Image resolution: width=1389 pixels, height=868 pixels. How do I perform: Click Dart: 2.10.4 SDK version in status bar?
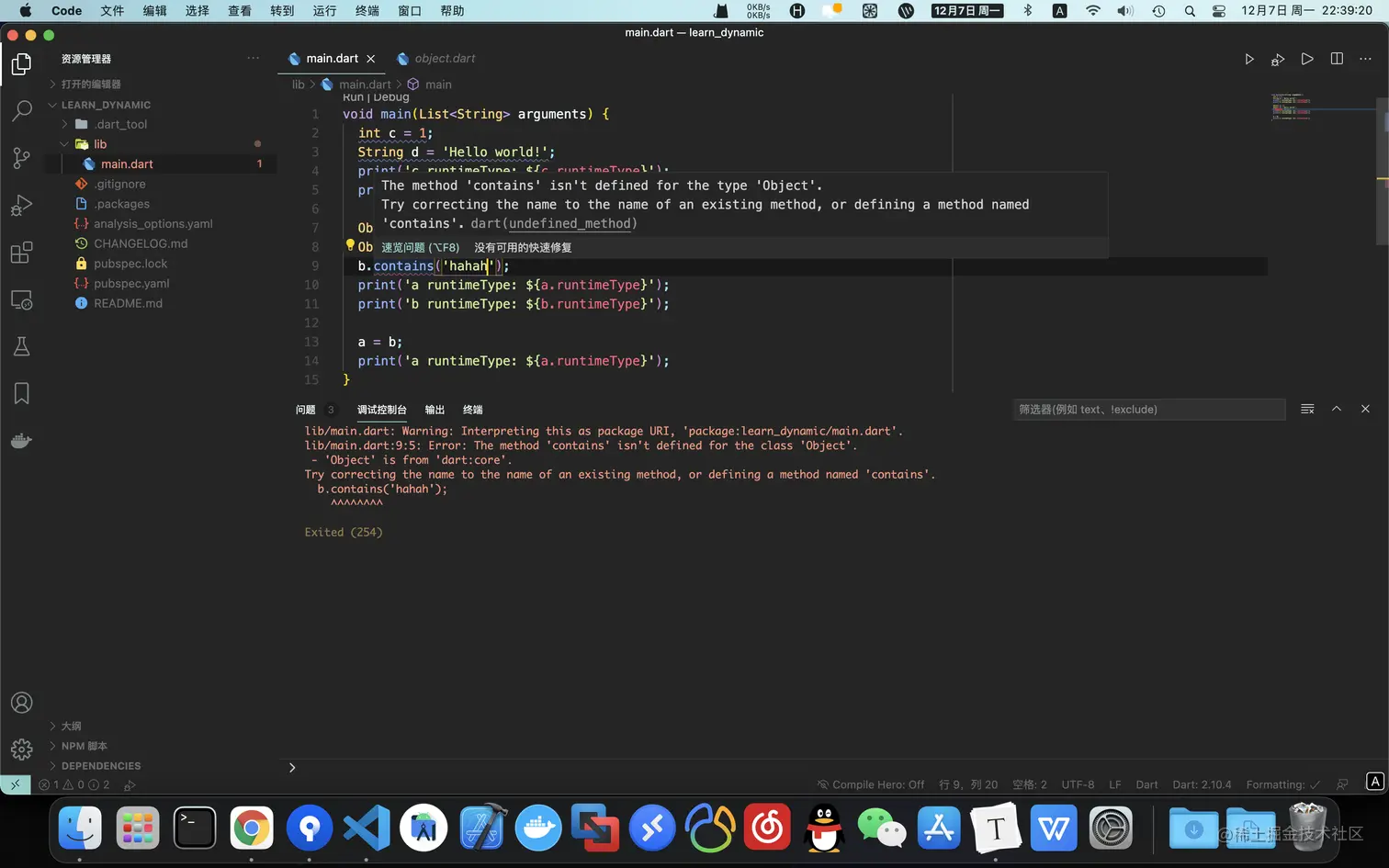1202,784
